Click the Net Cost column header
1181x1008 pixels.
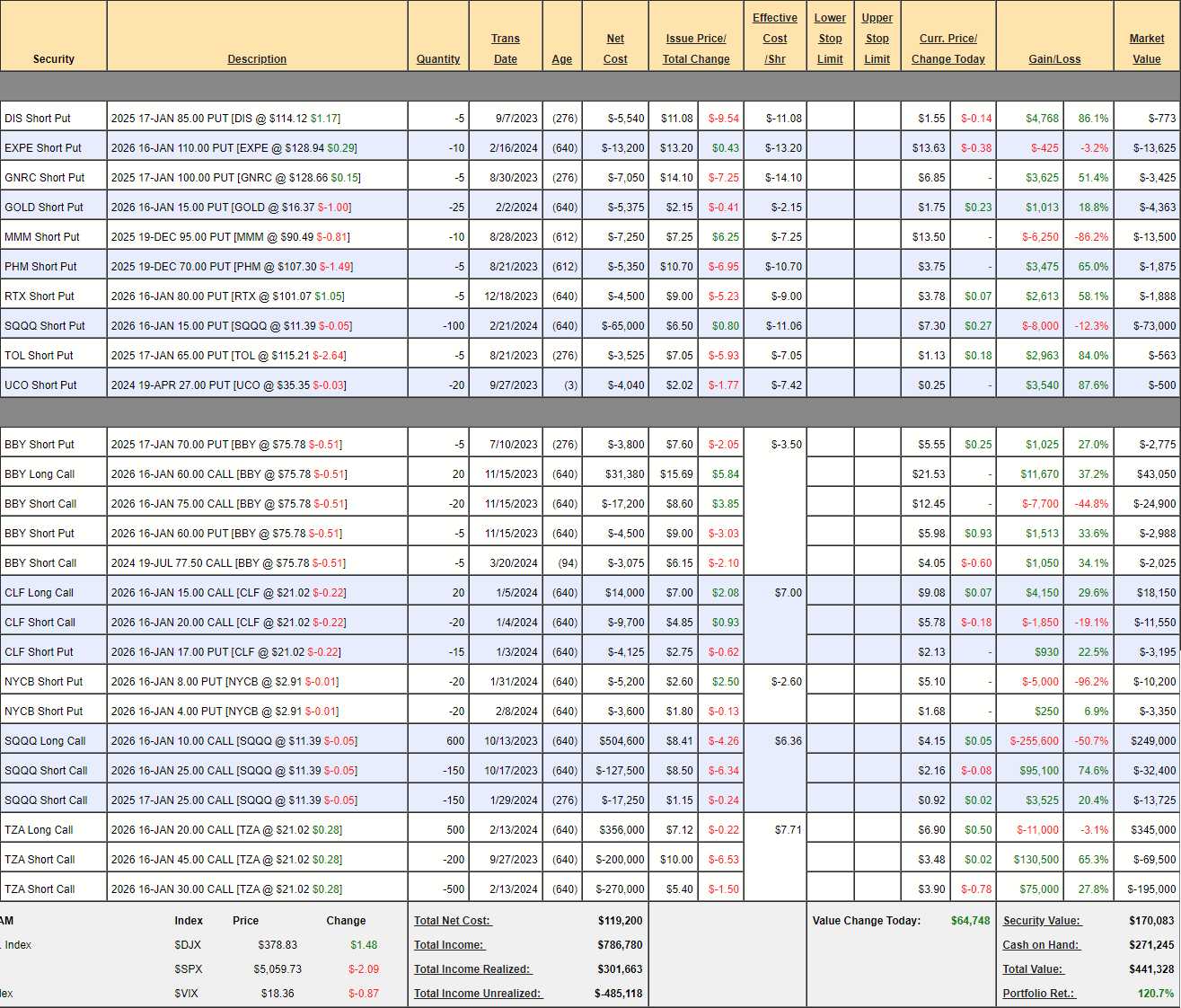pos(615,49)
